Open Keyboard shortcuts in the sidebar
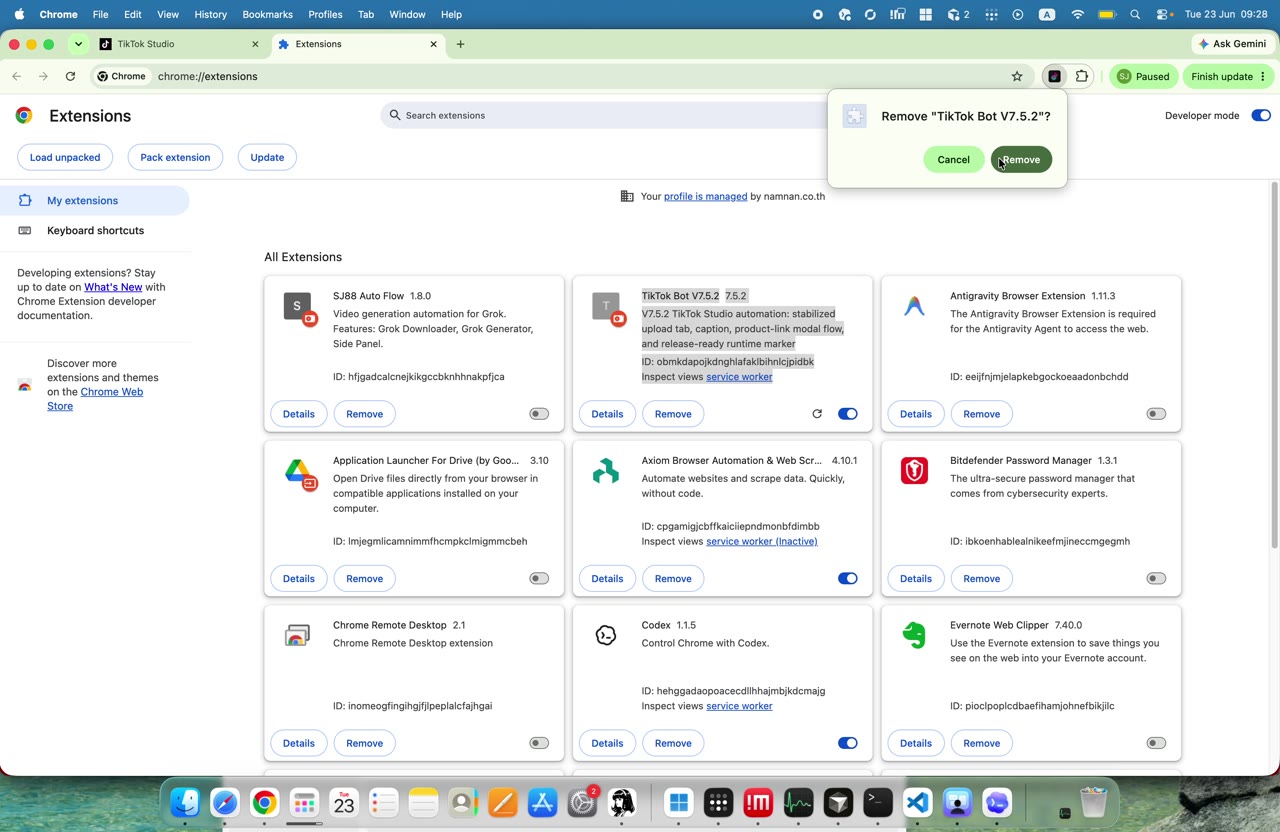 point(94,230)
